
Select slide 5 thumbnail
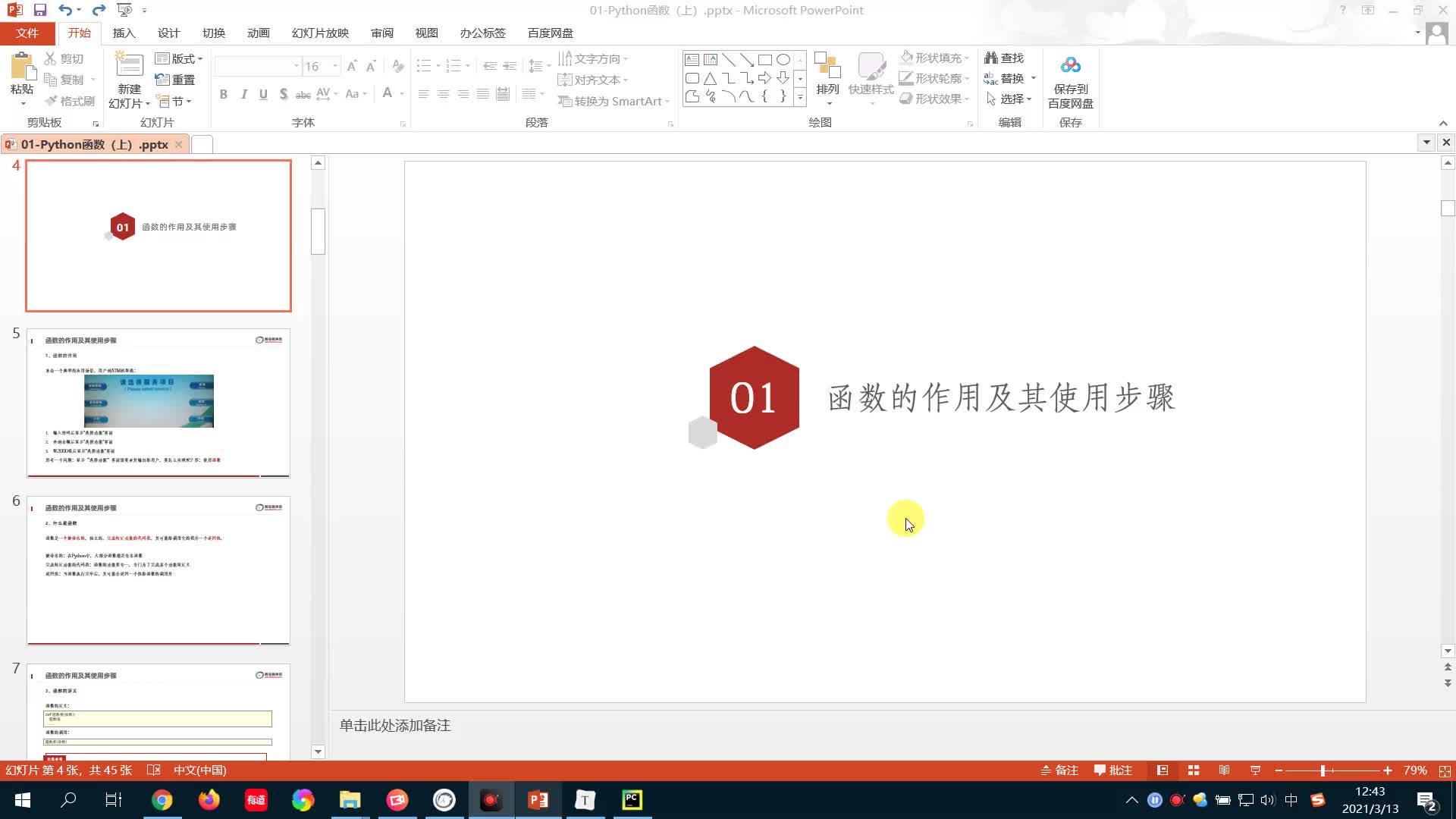pyautogui.click(x=158, y=403)
